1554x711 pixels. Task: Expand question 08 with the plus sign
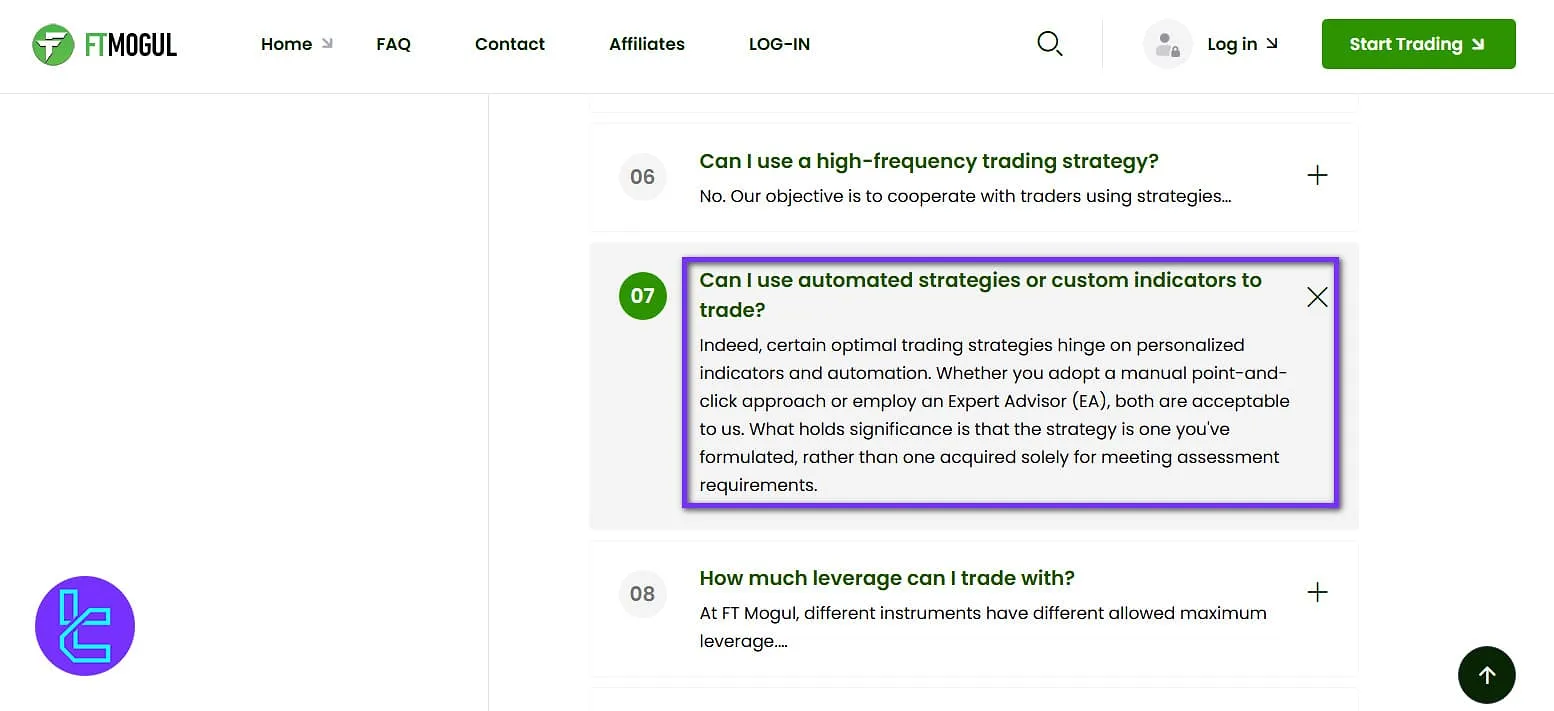click(1317, 592)
